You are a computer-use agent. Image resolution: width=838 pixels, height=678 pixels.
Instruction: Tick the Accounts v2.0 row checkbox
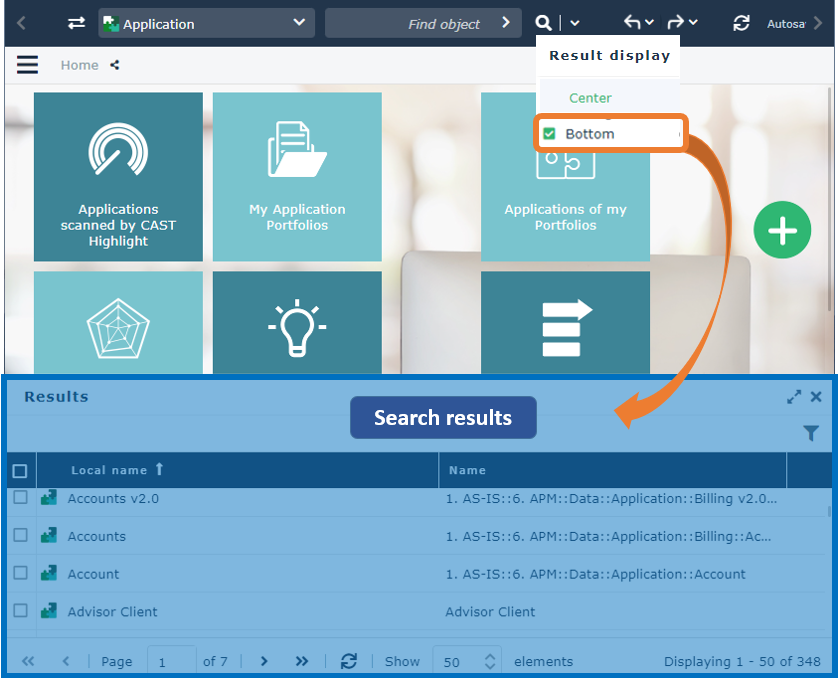point(20,498)
